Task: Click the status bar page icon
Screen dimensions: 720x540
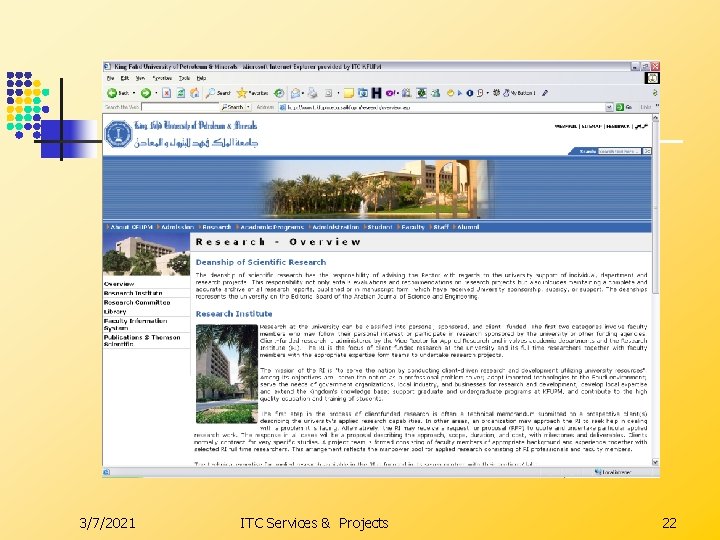Action: point(107,472)
